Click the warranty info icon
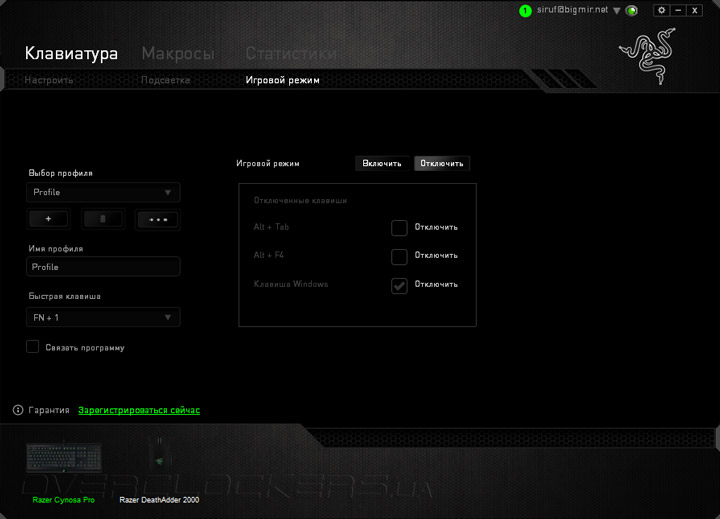Screen dimensions: 720x519 pyautogui.click(x=18, y=410)
